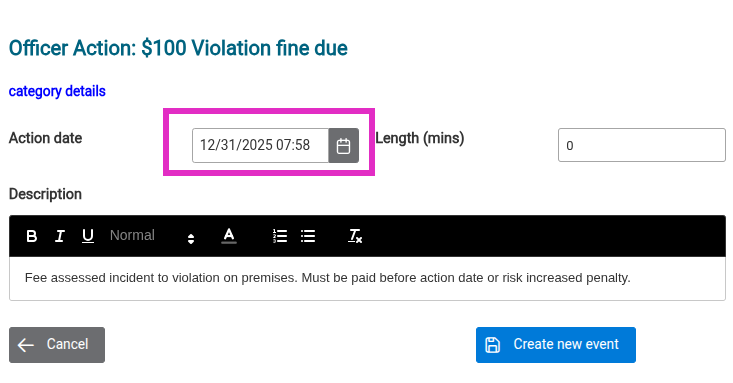The width and height of the screenshot is (733, 383).
Task: Expand the Normal heading style dropdown
Action: [x=152, y=236]
